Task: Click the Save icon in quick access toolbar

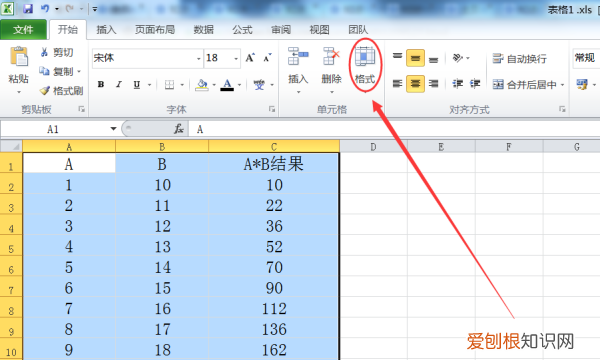Action: pyautogui.click(x=28, y=8)
